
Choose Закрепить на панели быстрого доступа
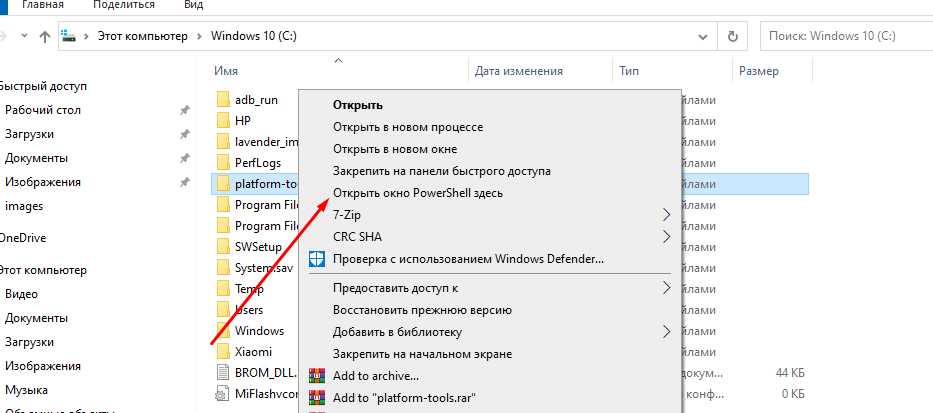442,171
